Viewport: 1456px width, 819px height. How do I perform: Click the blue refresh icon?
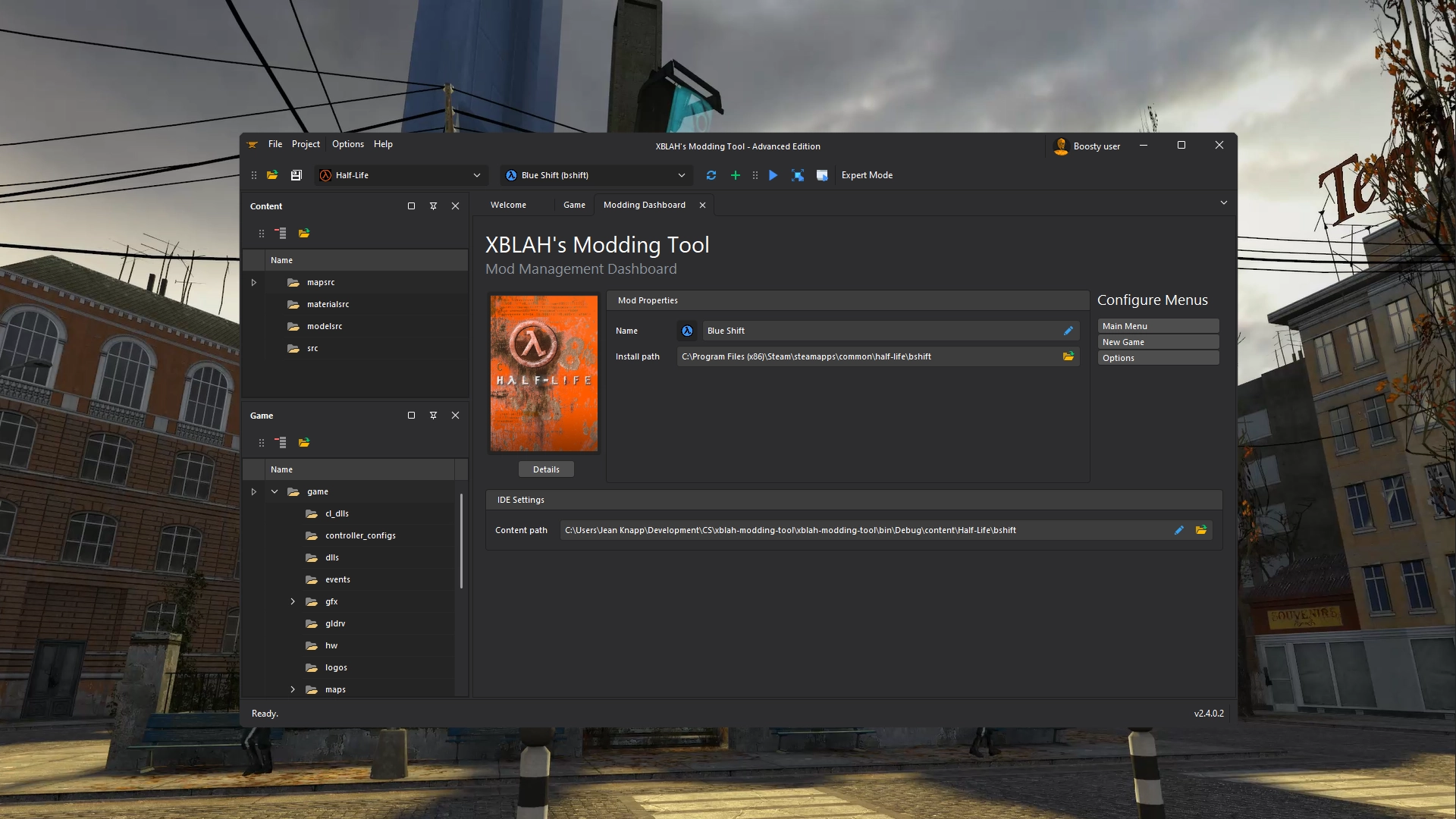coord(711,175)
